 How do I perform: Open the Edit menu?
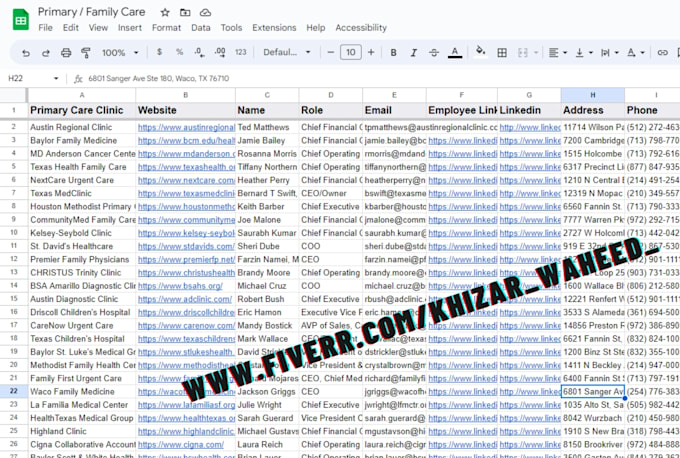pos(71,28)
